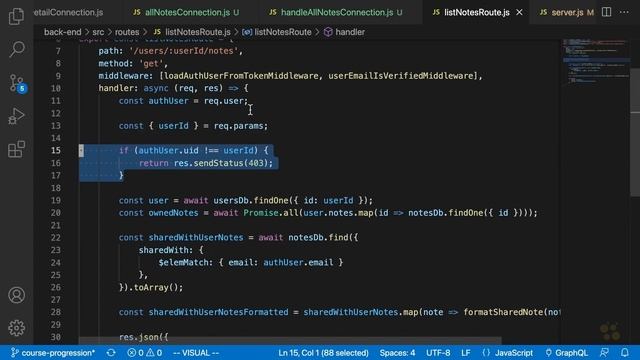The image size is (640, 360).
Task: Click the minimap code overview
Action: (x=596, y=61)
